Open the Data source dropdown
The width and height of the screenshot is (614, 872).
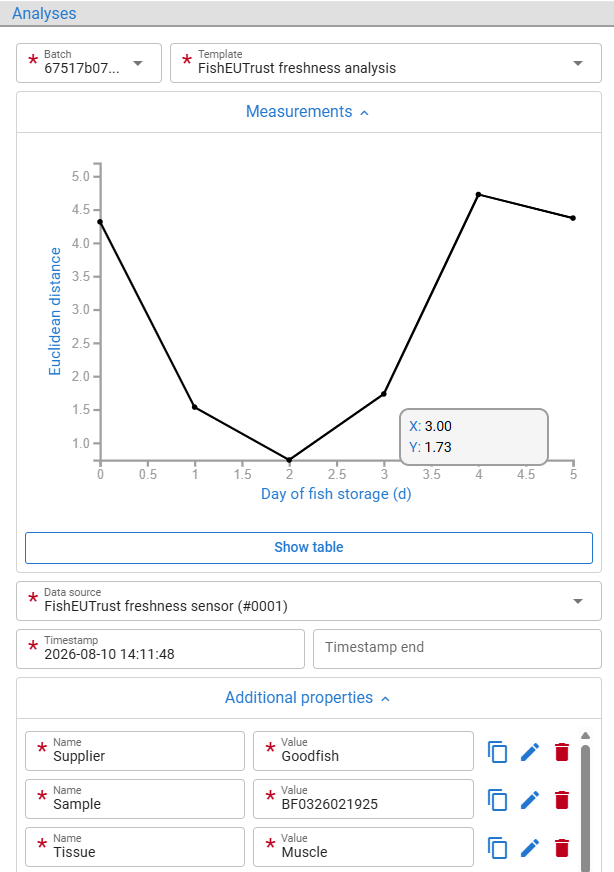click(x=309, y=601)
